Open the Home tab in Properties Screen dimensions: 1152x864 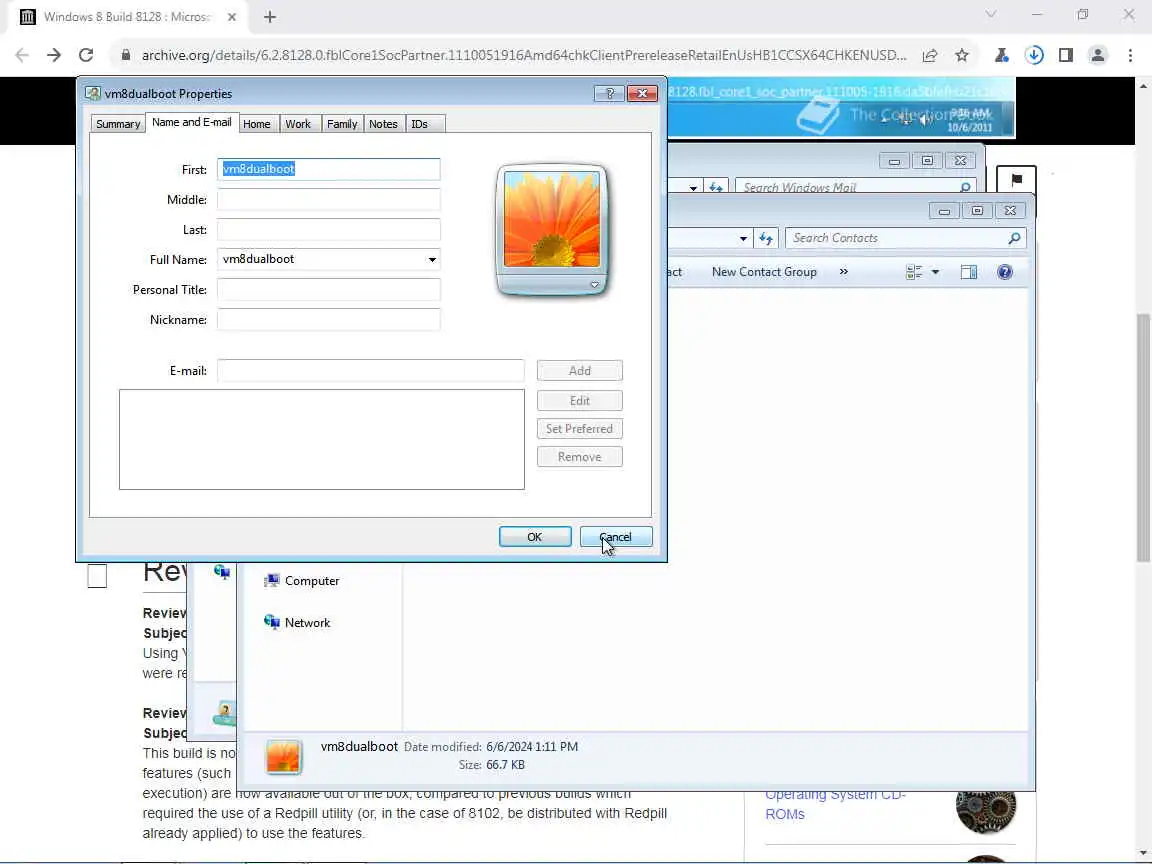point(256,124)
